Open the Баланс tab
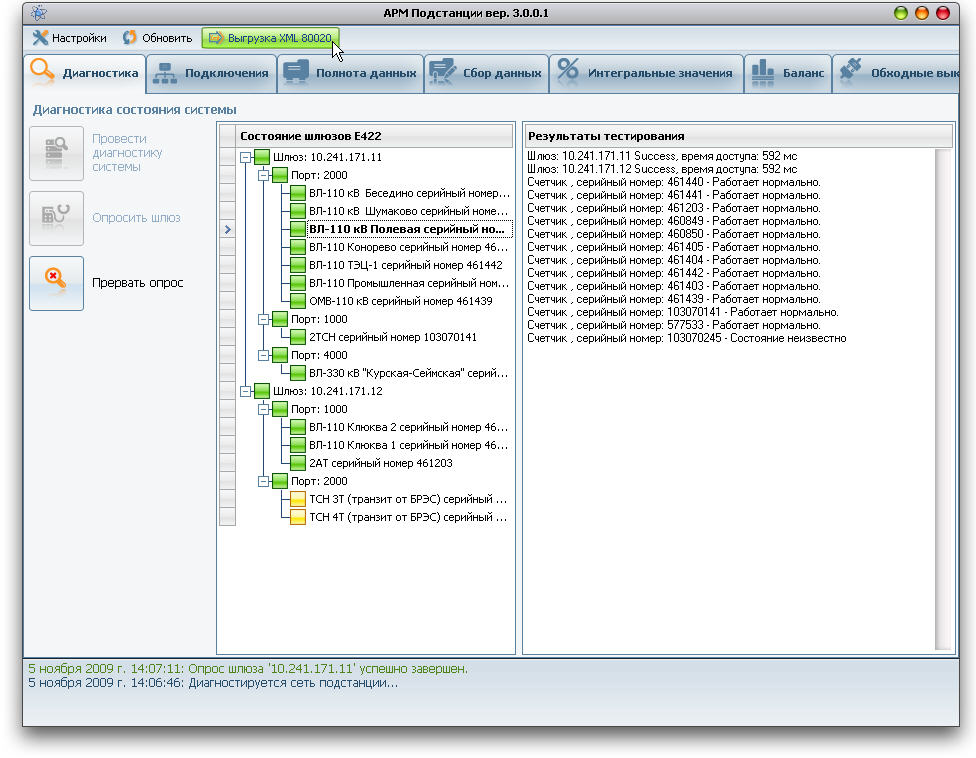The width and height of the screenshot is (976, 758). point(788,73)
